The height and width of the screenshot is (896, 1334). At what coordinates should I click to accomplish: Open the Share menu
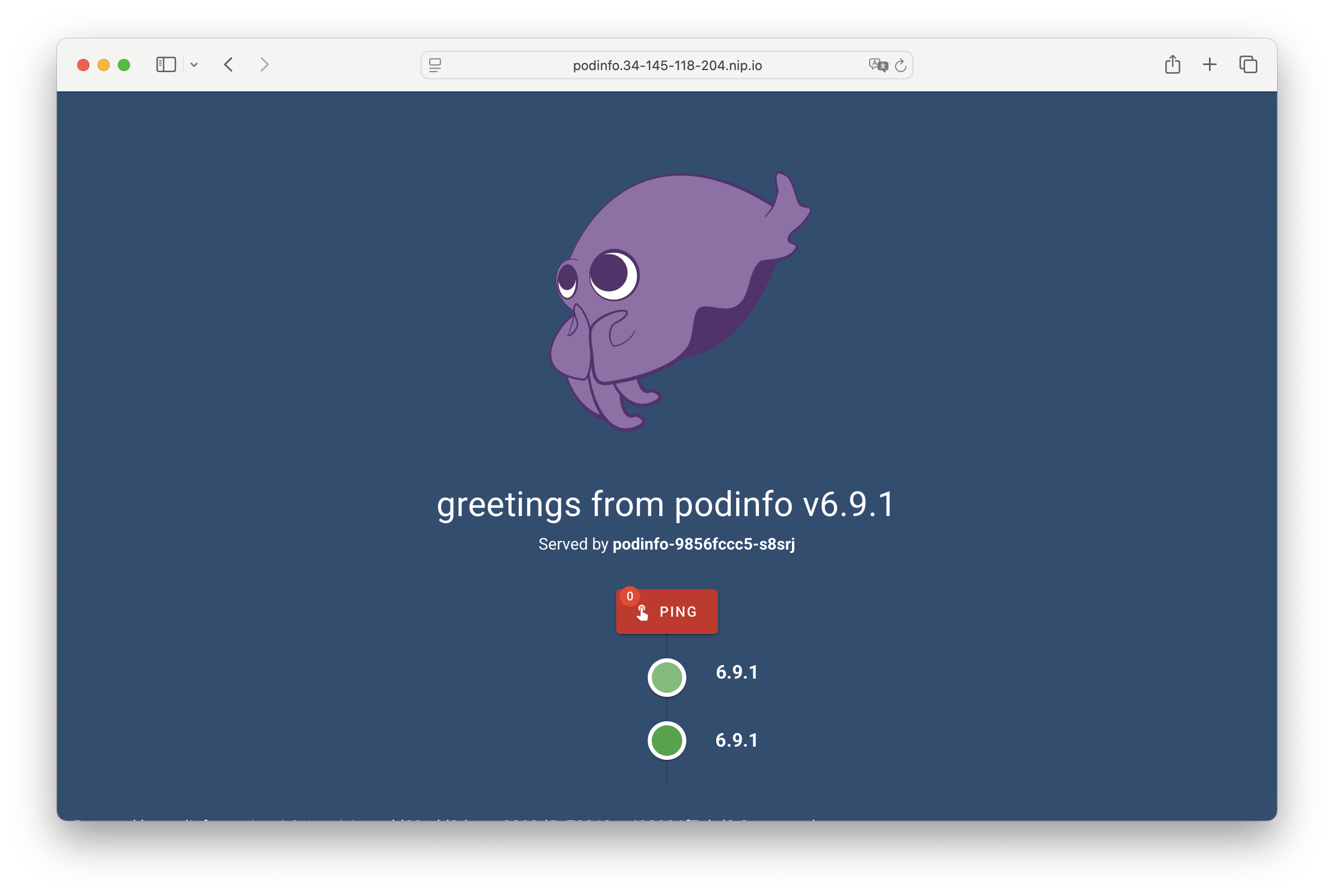(1172, 64)
